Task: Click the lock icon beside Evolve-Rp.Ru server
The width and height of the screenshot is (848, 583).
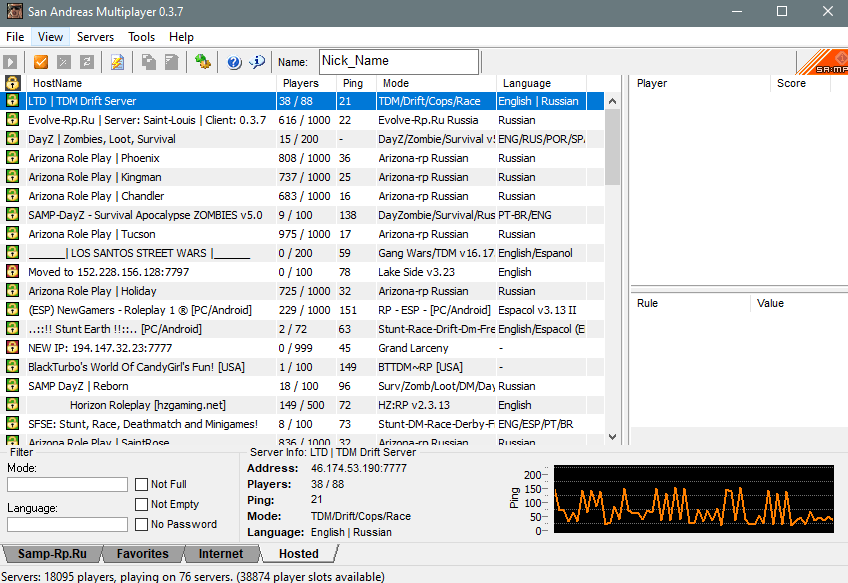Action: click(x=12, y=120)
